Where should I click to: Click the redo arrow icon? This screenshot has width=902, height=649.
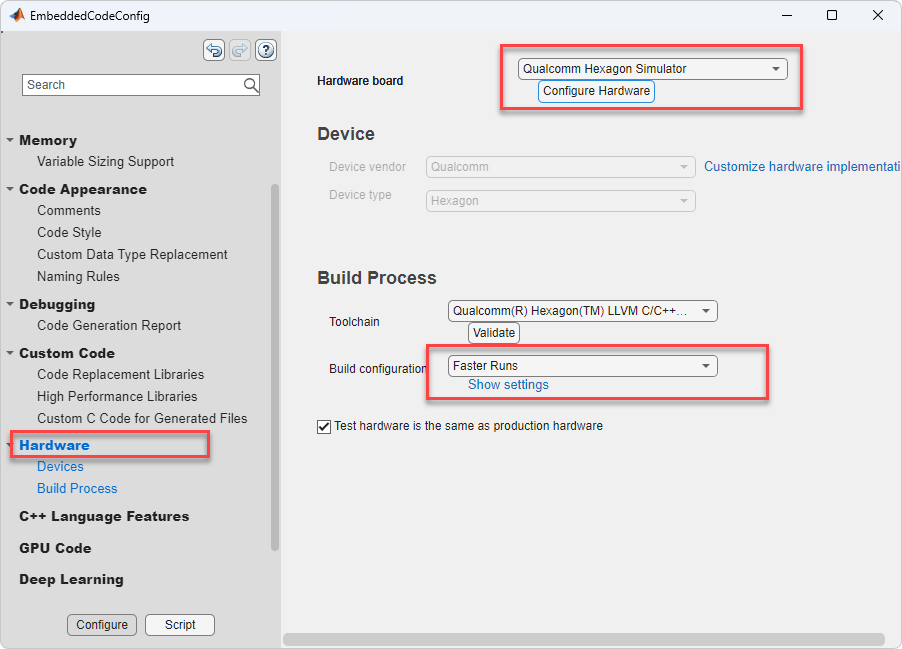point(240,50)
